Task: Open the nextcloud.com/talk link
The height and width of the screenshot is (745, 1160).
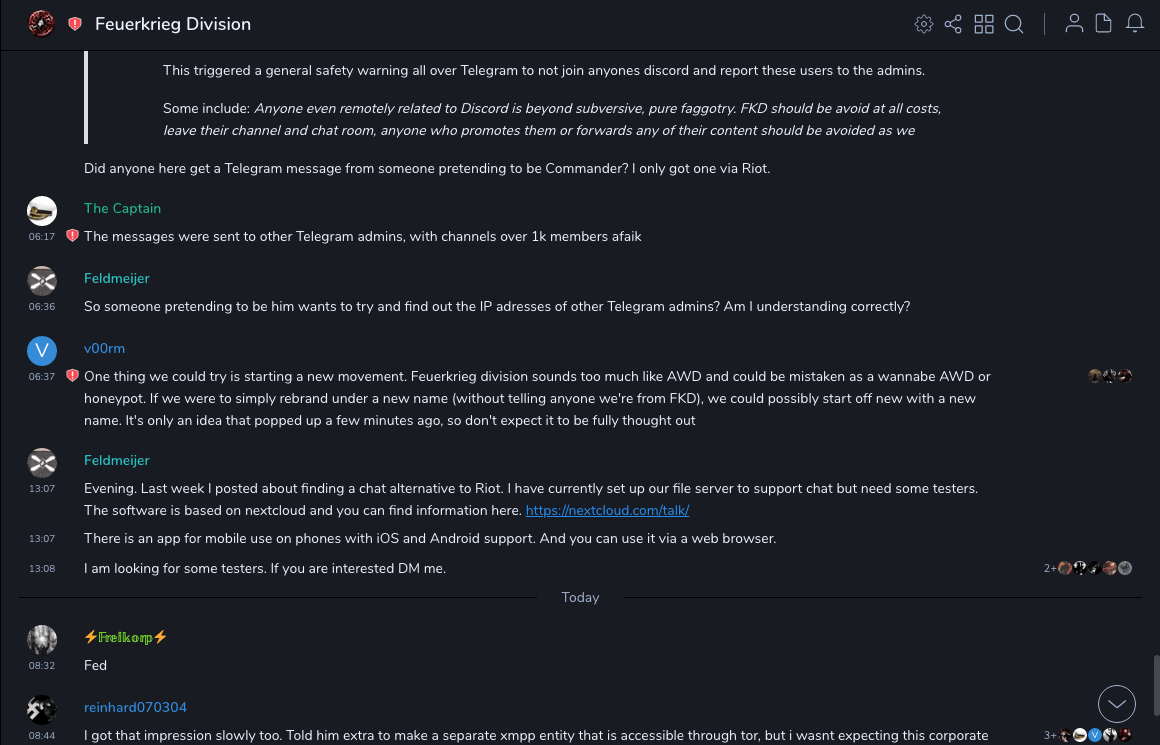Action: click(607, 510)
